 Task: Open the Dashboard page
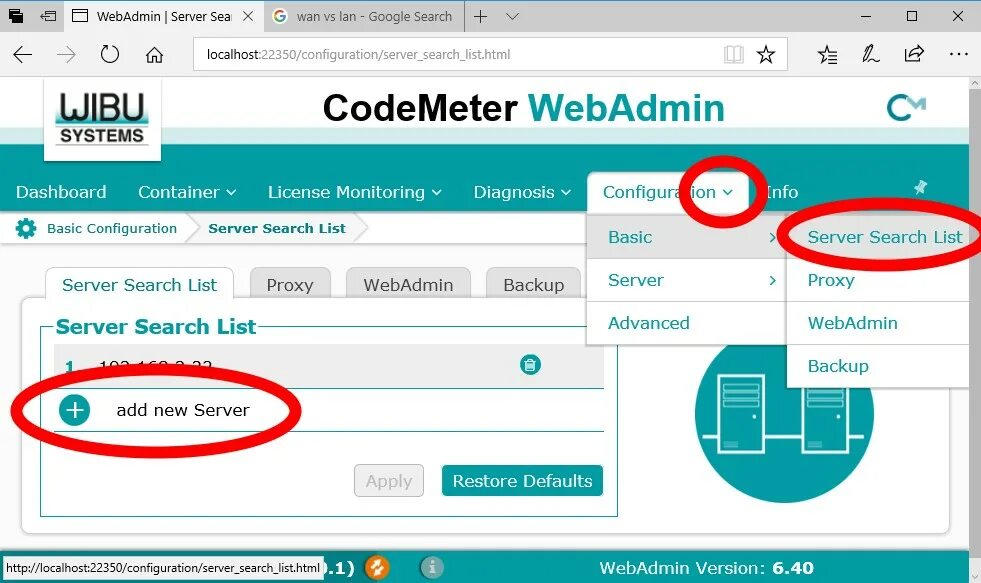click(61, 192)
